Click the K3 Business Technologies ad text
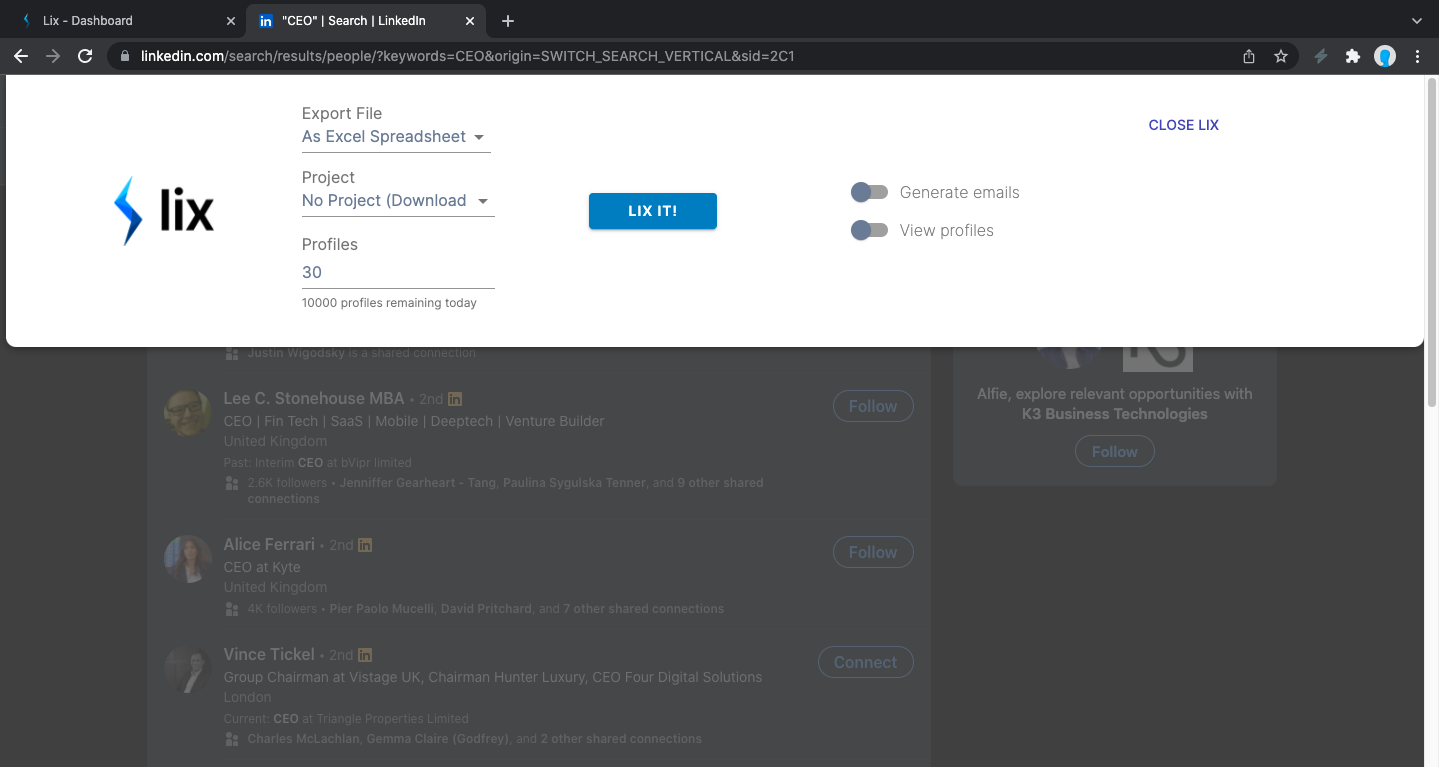Image resolution: width=1439 pixels, height=767 pixels. click(1115, 404)
